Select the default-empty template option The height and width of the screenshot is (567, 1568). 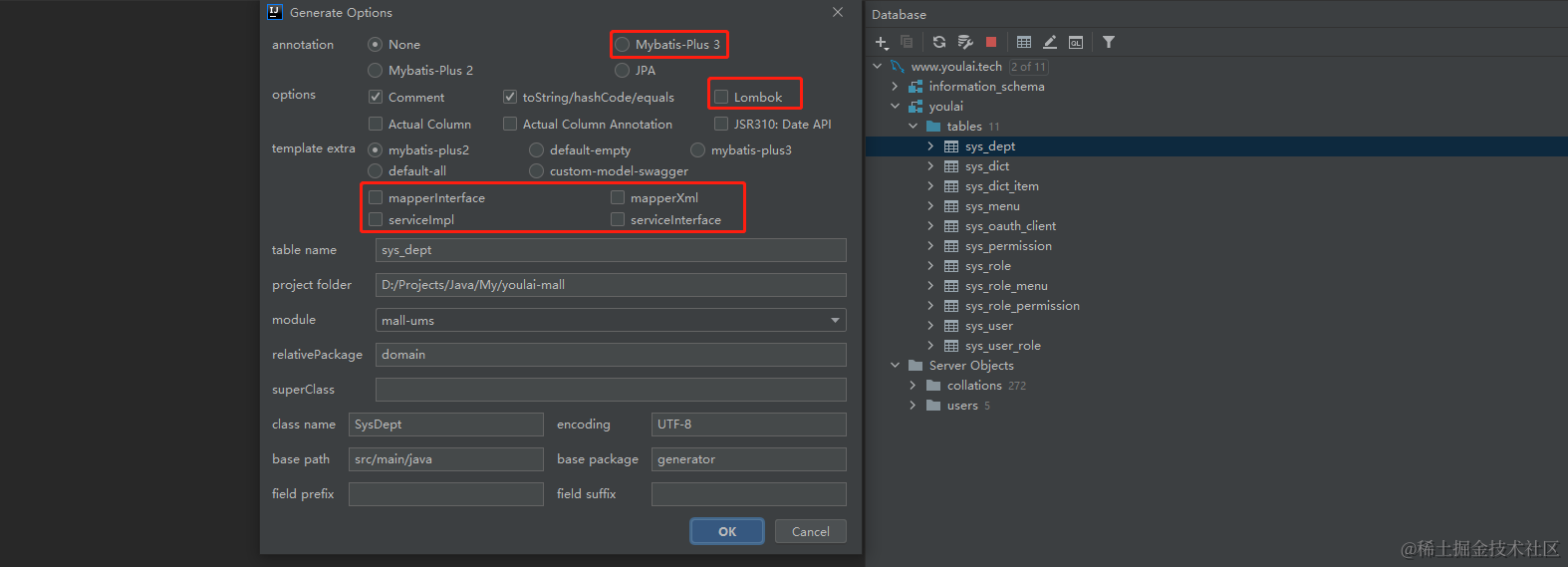[x=537, y=150]
